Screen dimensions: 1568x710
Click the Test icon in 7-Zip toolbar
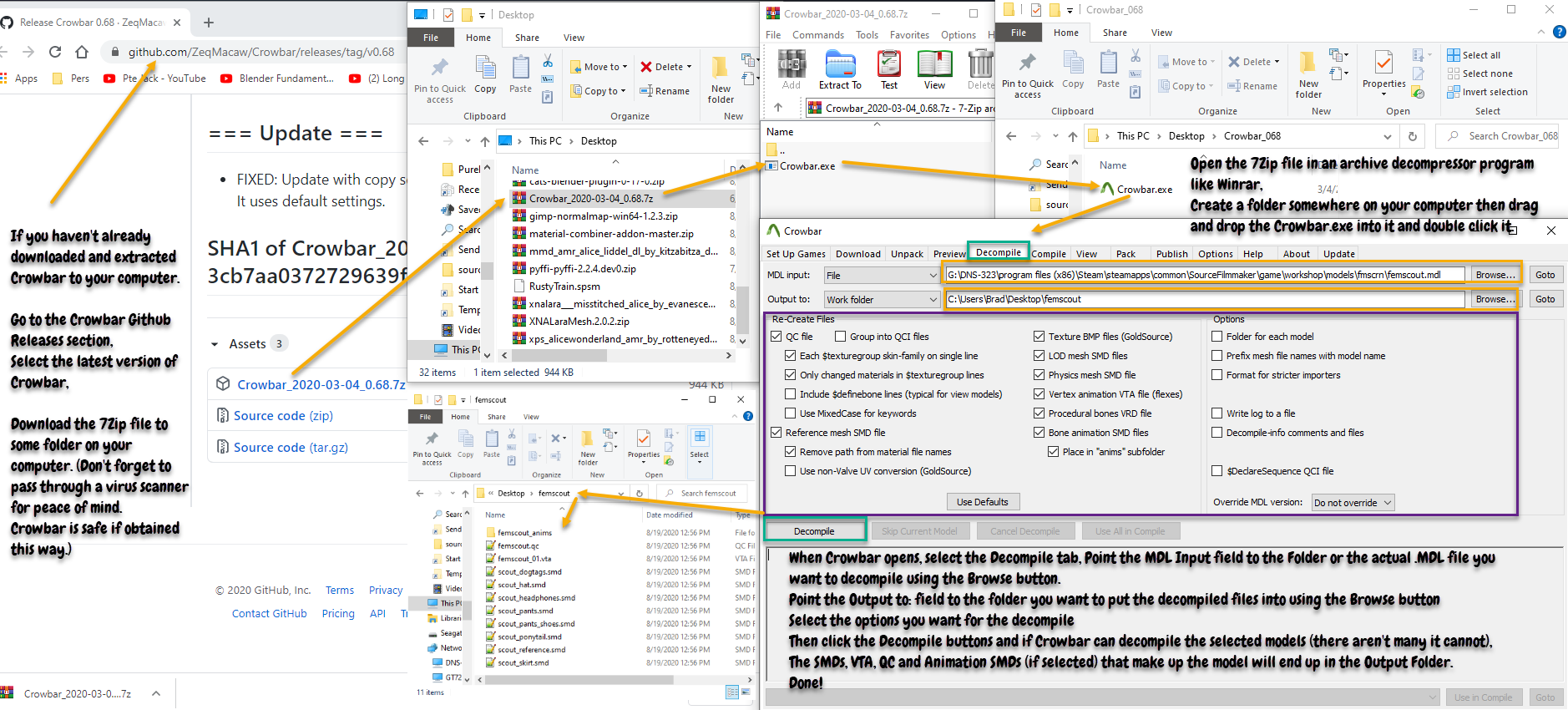[x=889, y=70]
